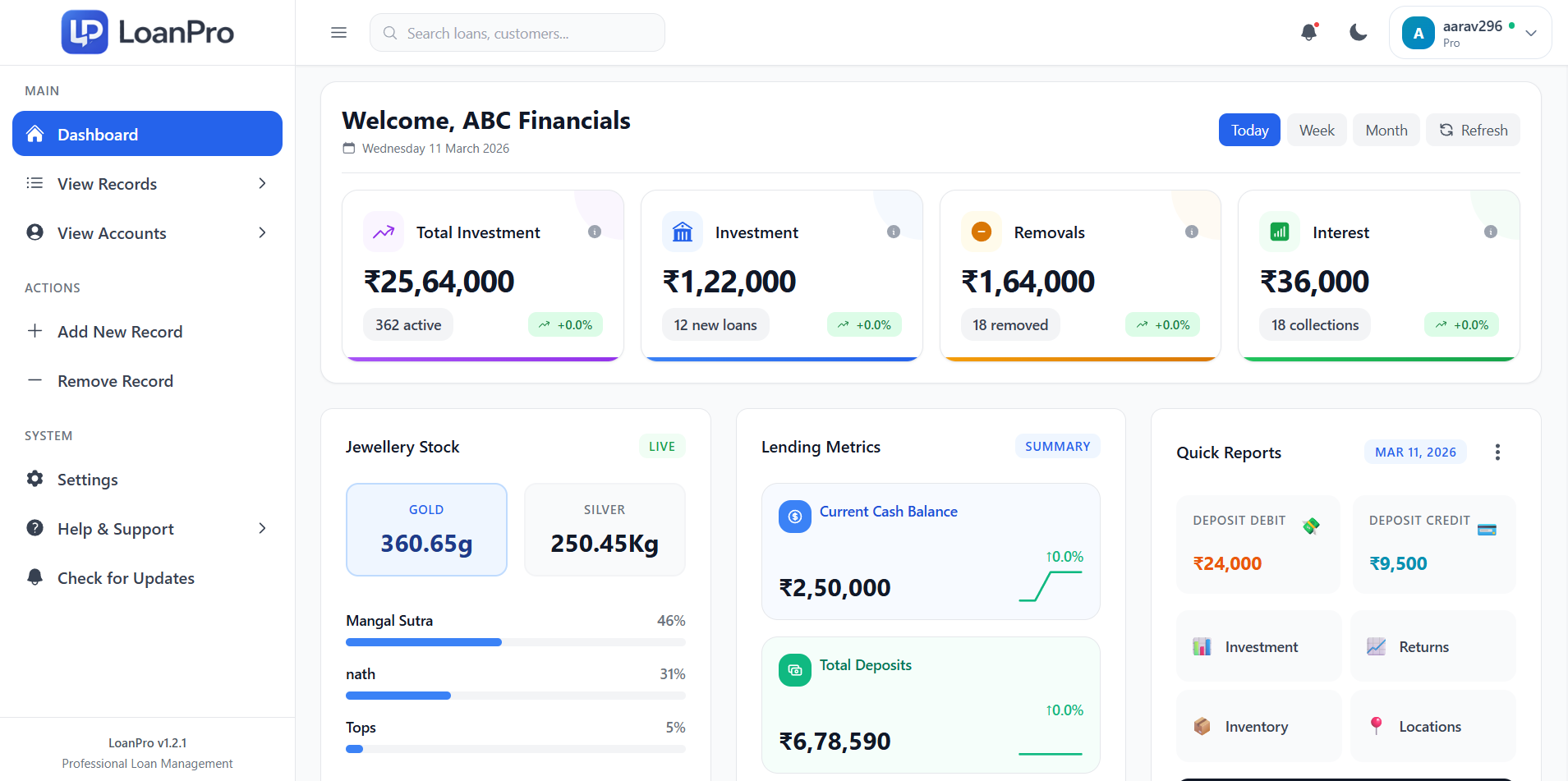Click the Locations pin icon

[x=1377, y=726]
